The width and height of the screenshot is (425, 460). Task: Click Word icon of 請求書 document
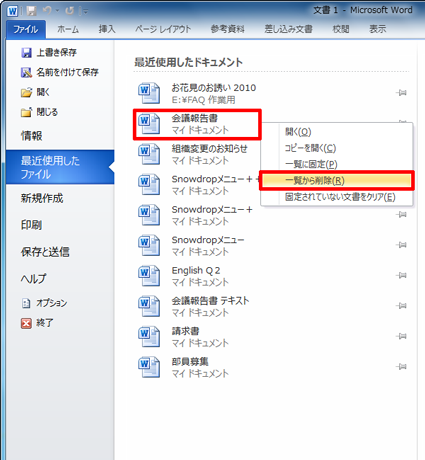click(149, 337)
